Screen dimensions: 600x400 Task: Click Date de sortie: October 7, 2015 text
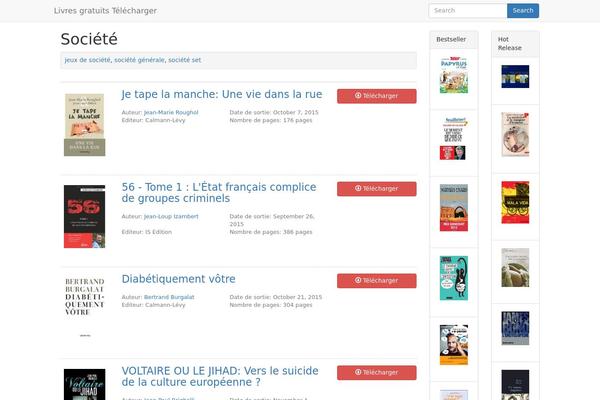point(274,113)
